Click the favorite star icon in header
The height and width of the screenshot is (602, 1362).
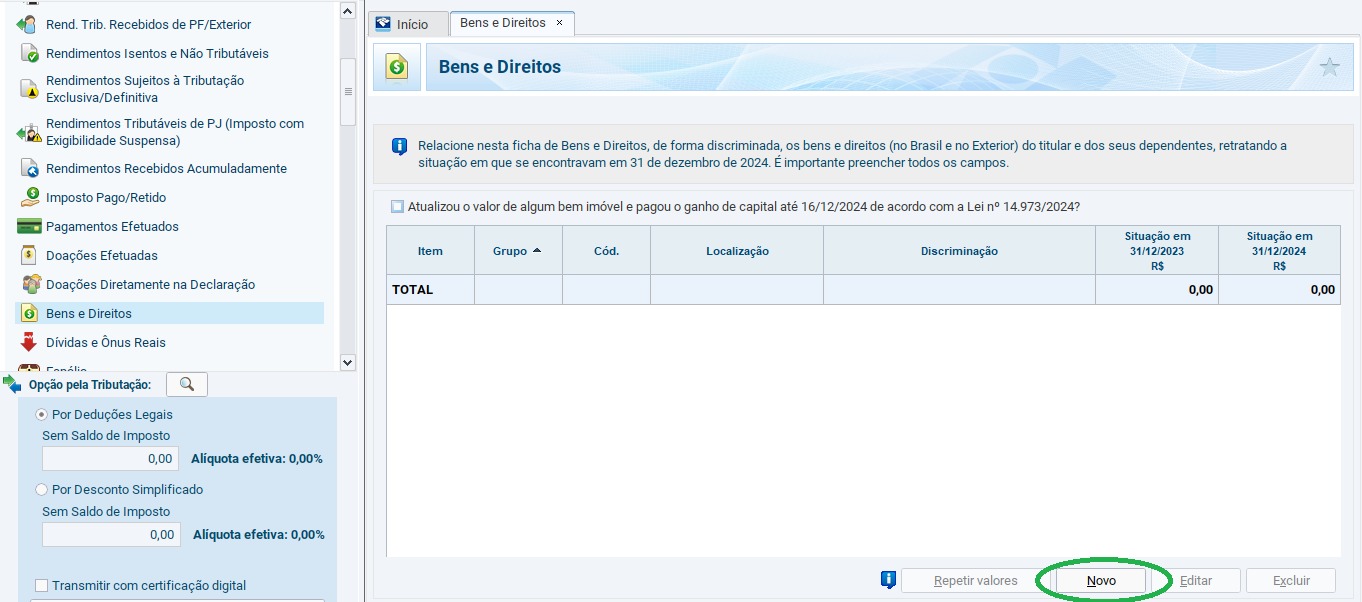pos(1329,67)
